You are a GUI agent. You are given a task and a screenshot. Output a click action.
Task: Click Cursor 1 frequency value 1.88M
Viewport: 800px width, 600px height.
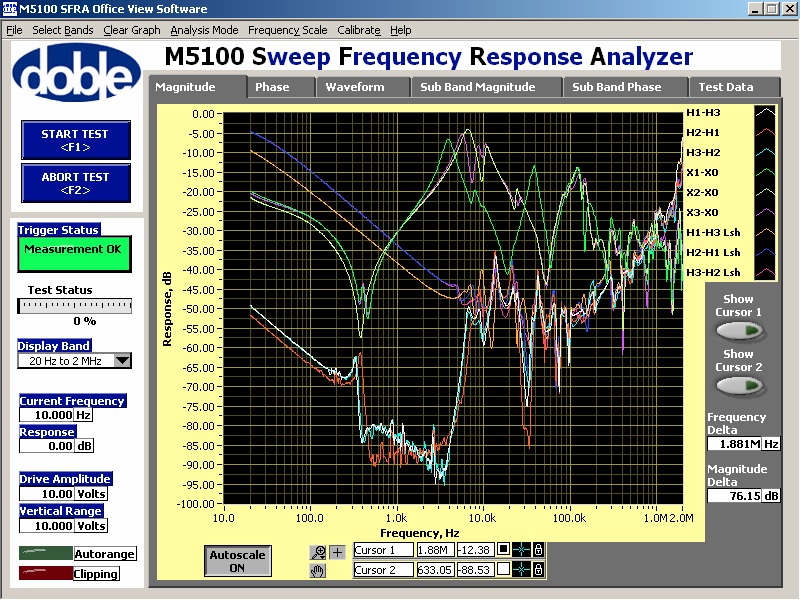coord(435,550)
